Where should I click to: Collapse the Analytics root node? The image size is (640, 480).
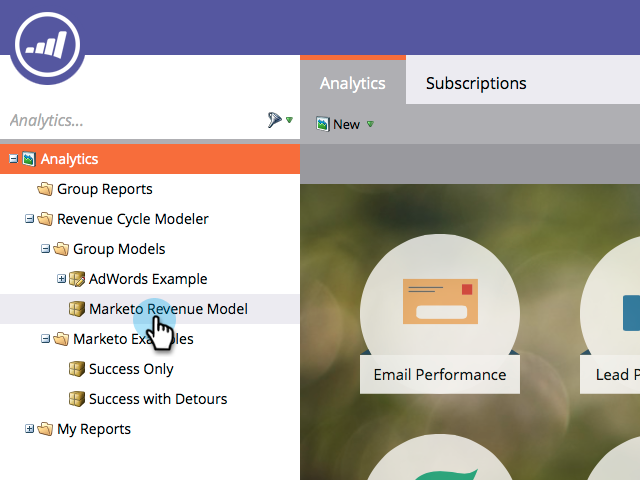click(13, 159)
